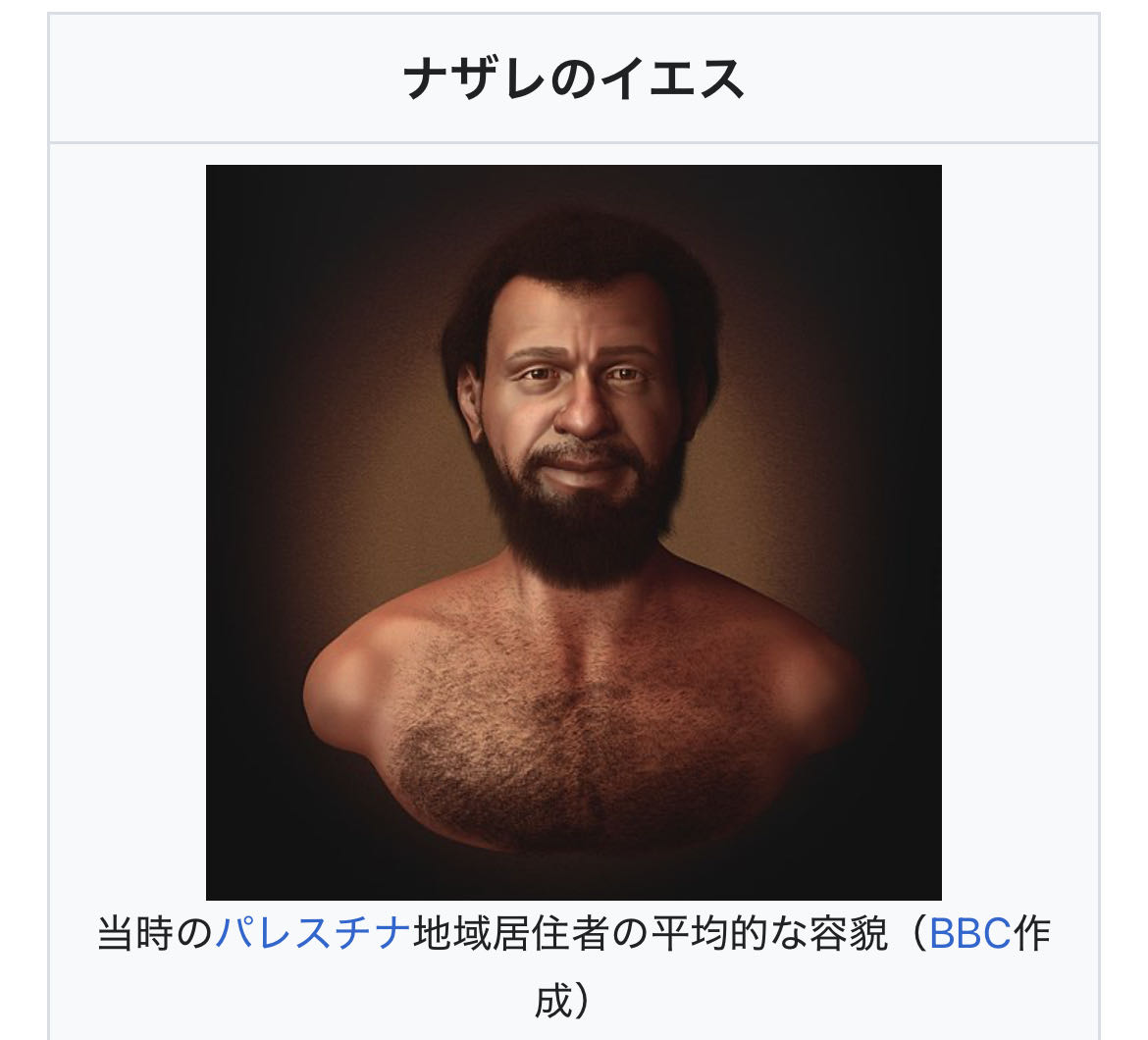Click the ナザレのイエス infobox title
Viewport: 1148px width, 1040px height.
pyautogui.click(x=573, y=78)
